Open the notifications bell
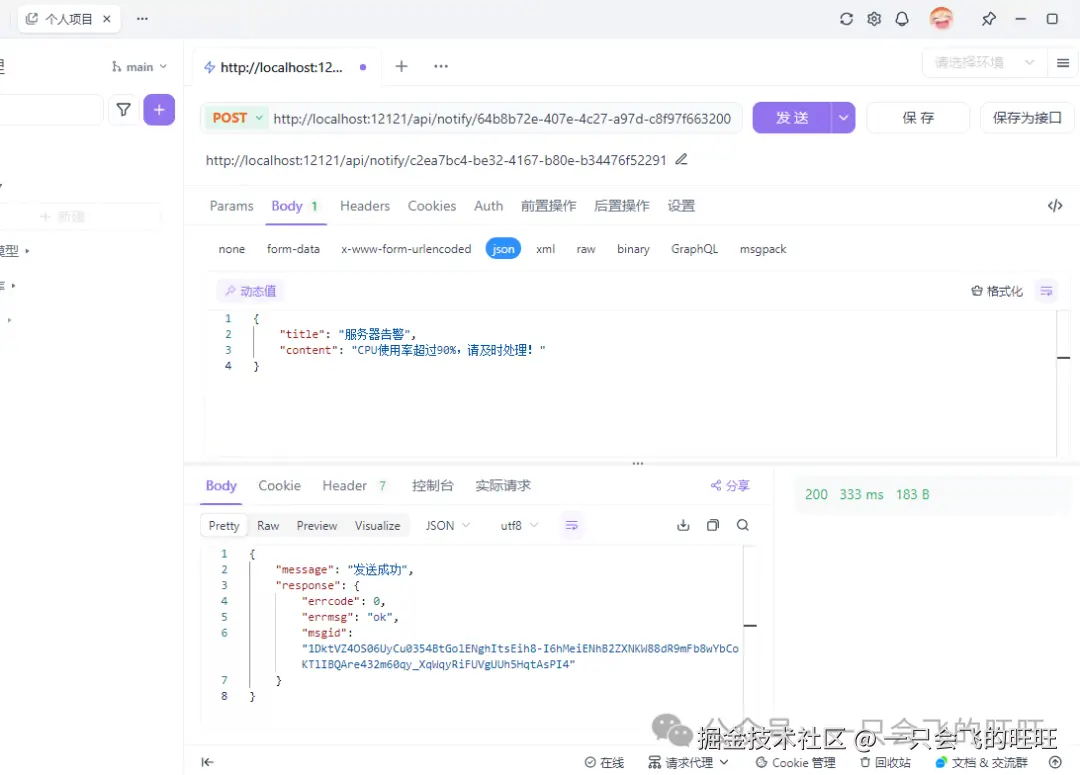1080x775 pixels. [902, 19]
